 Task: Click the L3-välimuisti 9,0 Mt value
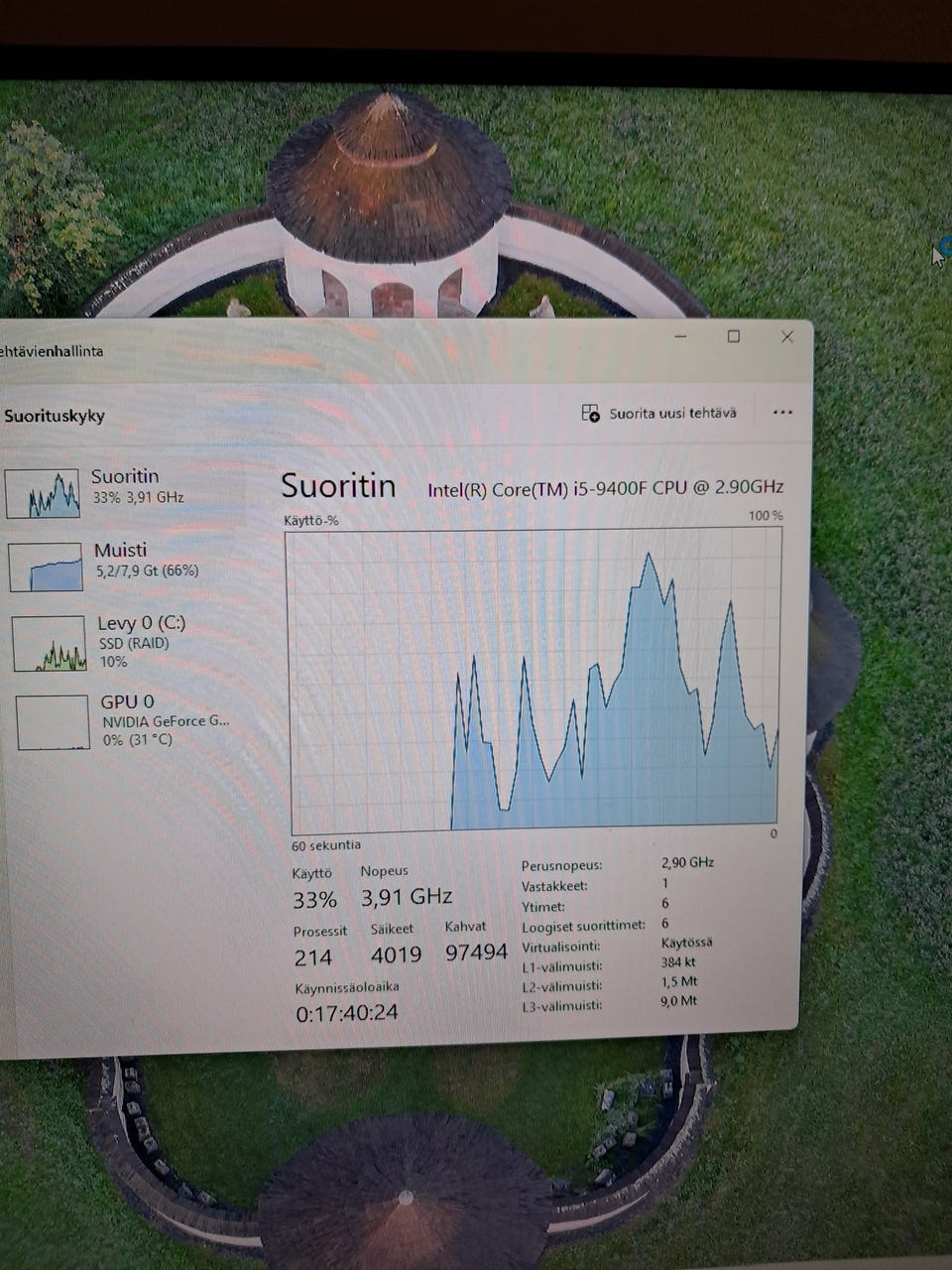click(679, 1001)
